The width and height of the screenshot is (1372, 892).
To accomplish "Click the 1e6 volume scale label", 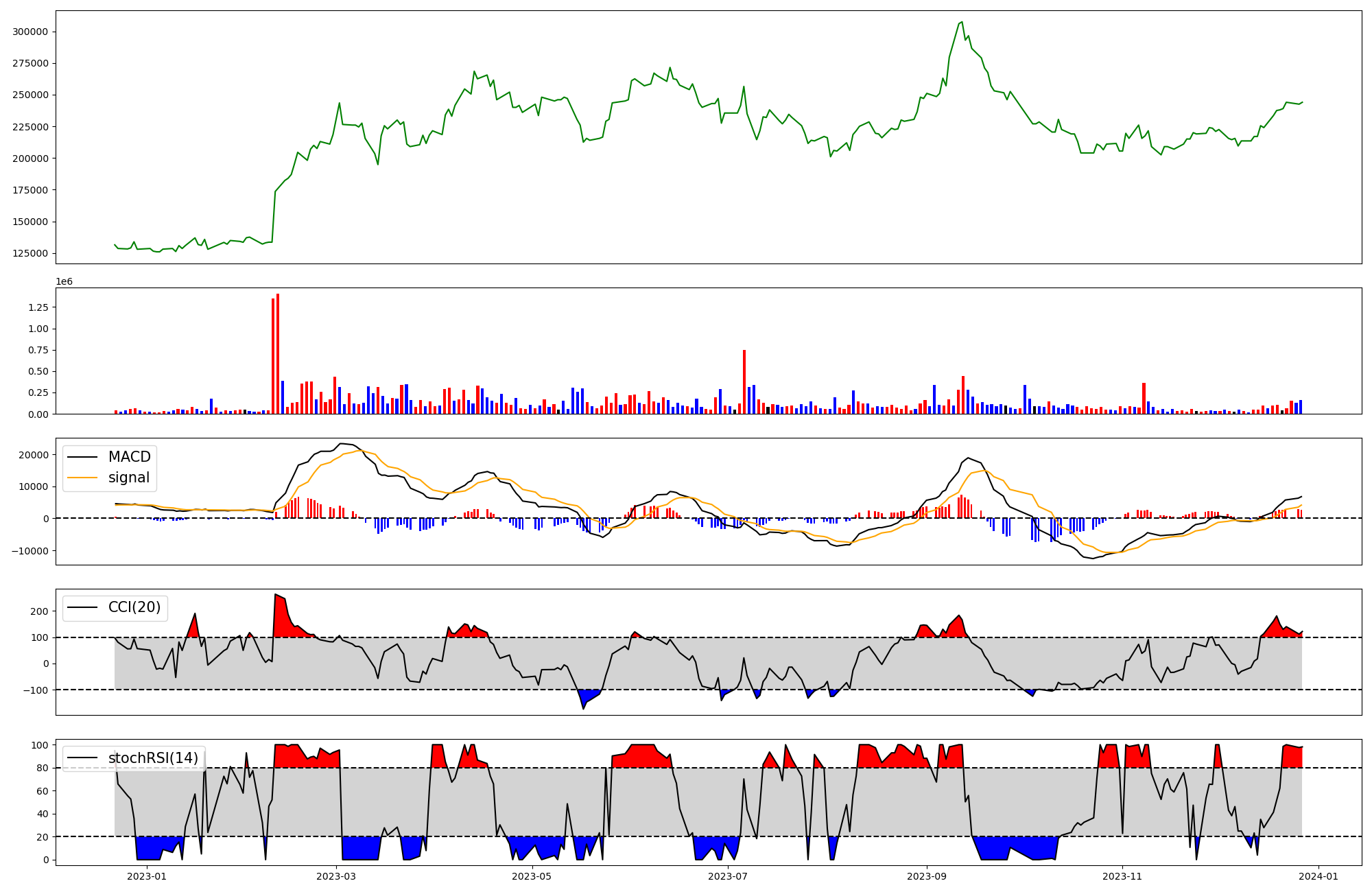I will (64, 282).
